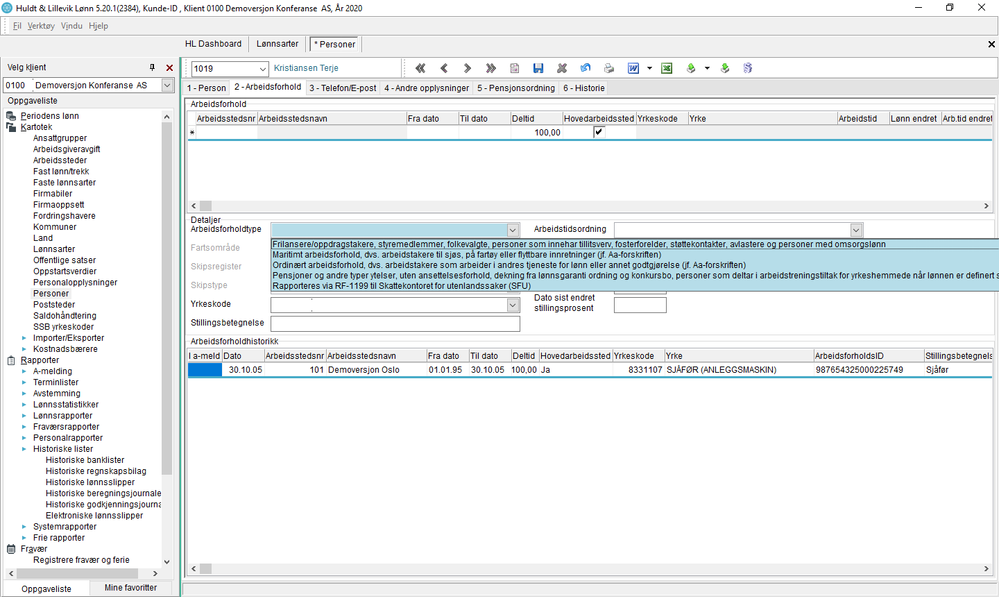This screenshot has height=597, width=999.
Task: Open Firmaoppsett in the tree
Action: [x=59, y=205]
